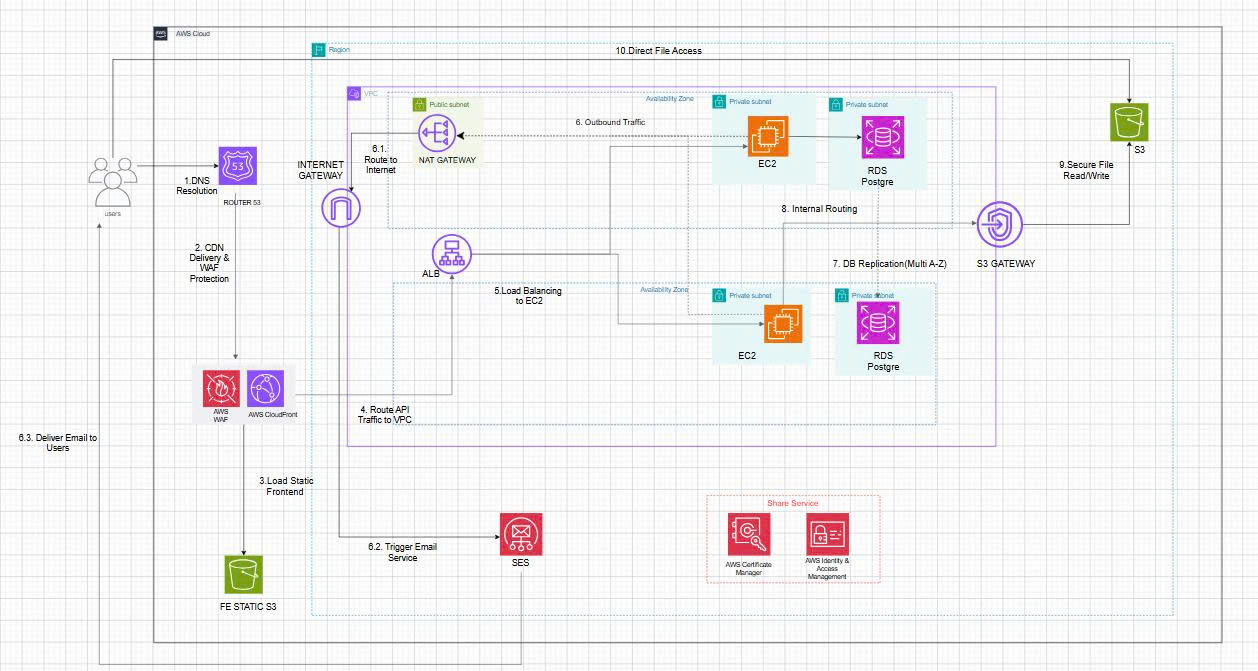The image size is (1258, 671).
Task: Click the '6. Outbound Traffic' label
Action: pos(609,122)
